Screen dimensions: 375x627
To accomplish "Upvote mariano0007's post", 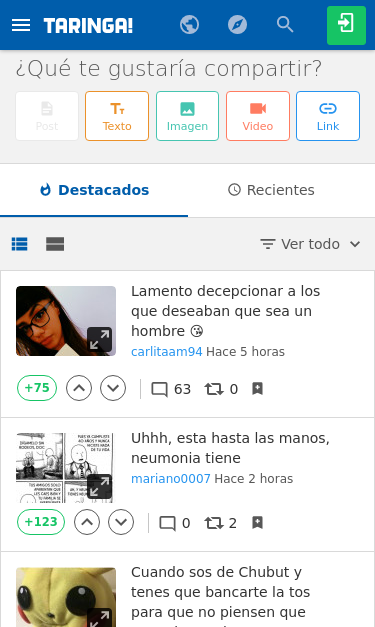I will [x=87, y=522].
